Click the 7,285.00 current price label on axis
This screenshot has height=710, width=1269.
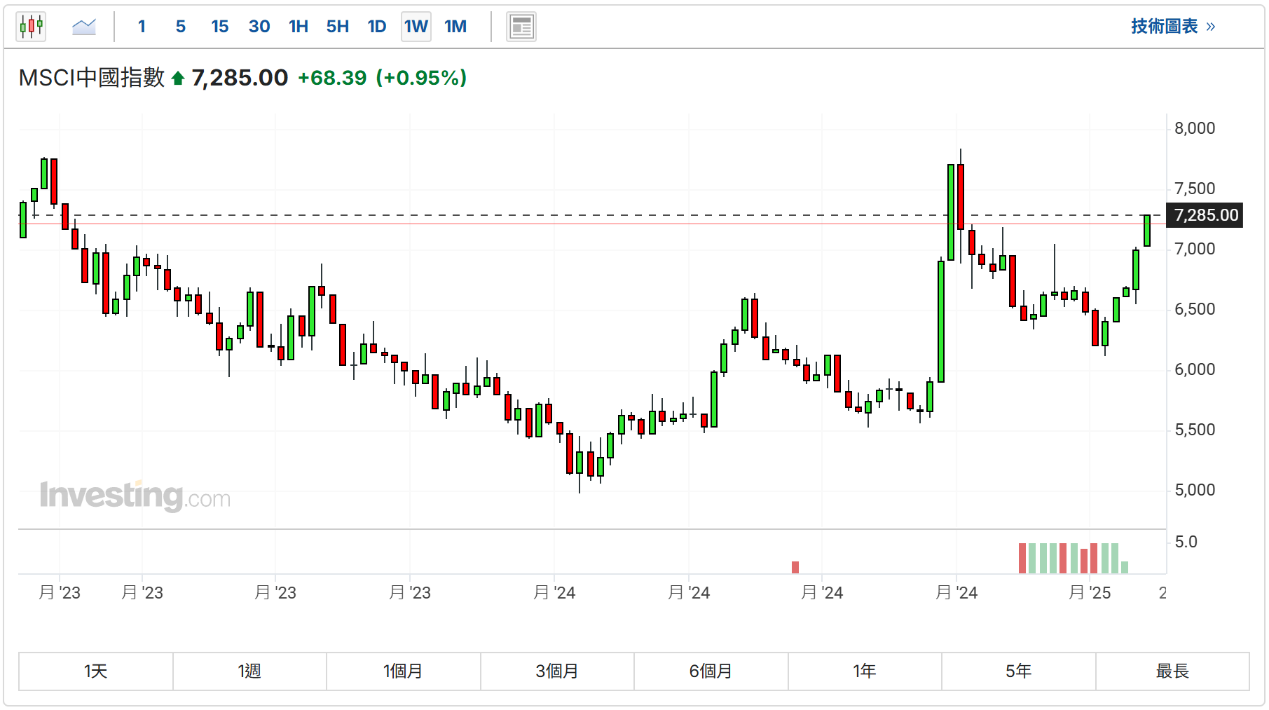(x=1206, y=215)
